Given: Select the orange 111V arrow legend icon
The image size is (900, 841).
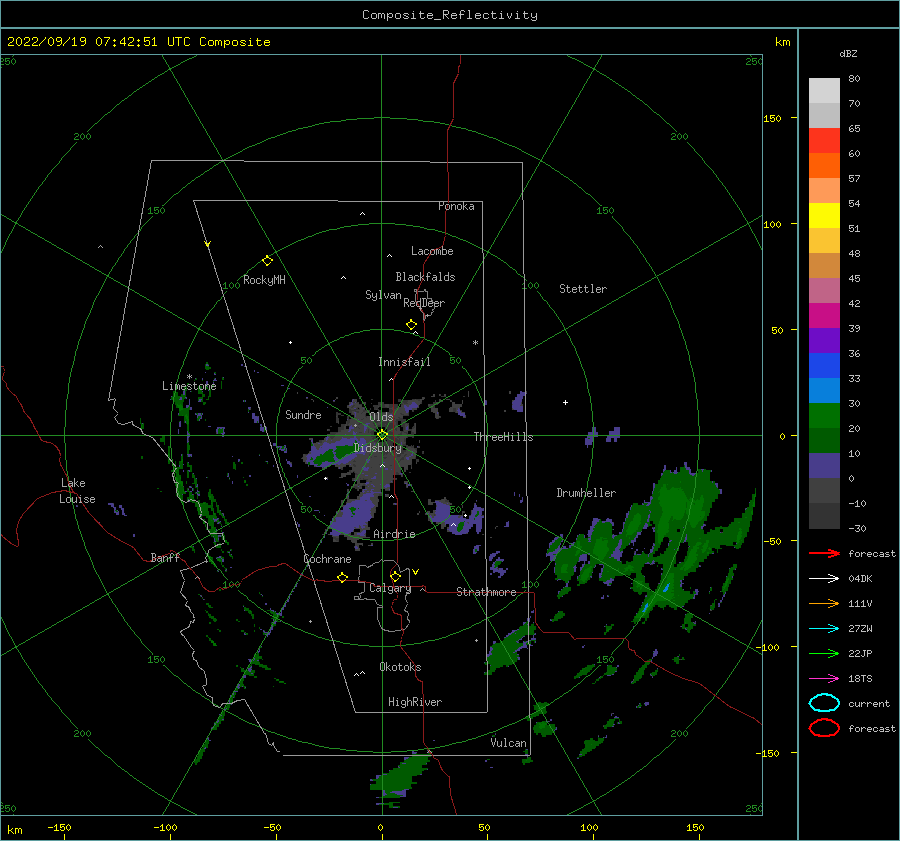Looking at the screenshot, I should coord(824,603).
